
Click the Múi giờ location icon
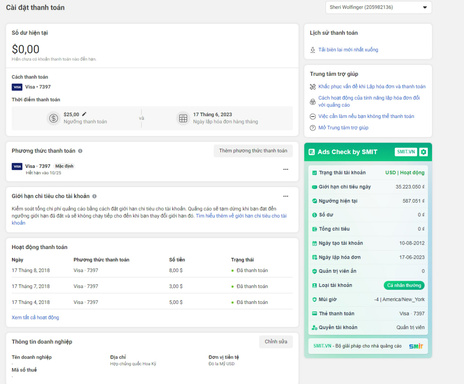click(x=314, y=300)
